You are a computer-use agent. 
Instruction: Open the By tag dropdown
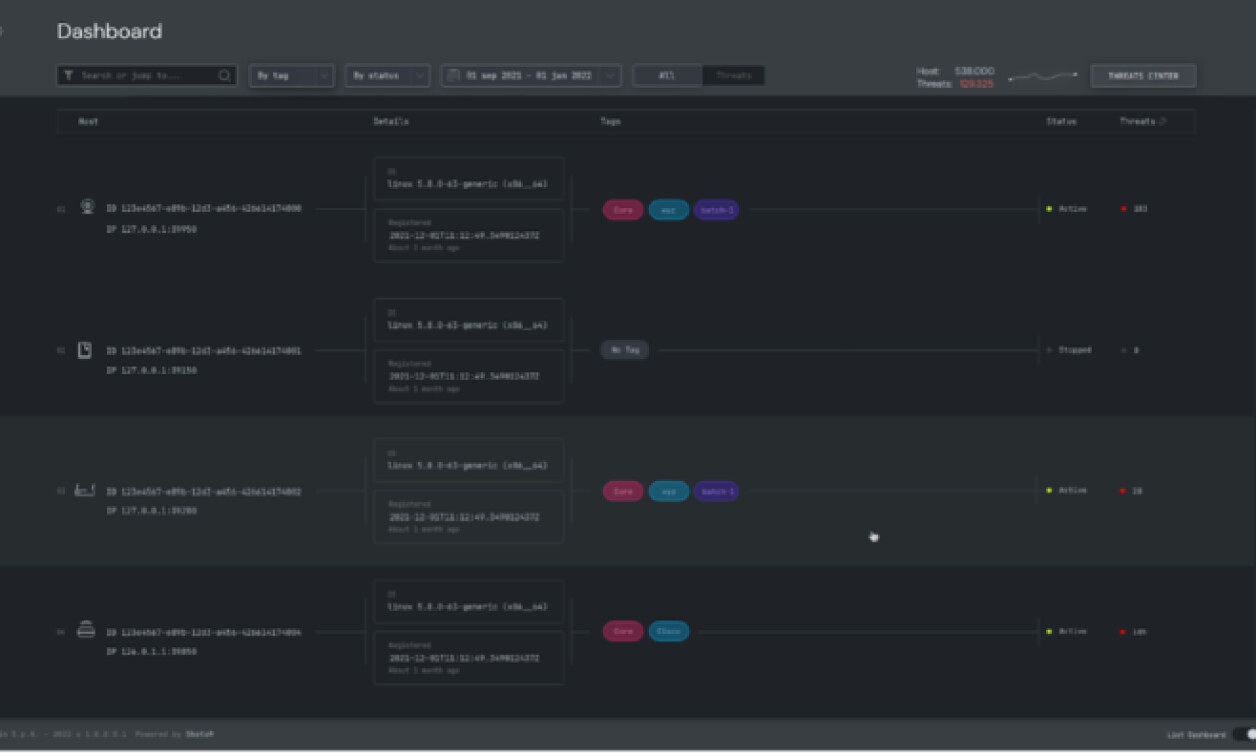[291, 75]
